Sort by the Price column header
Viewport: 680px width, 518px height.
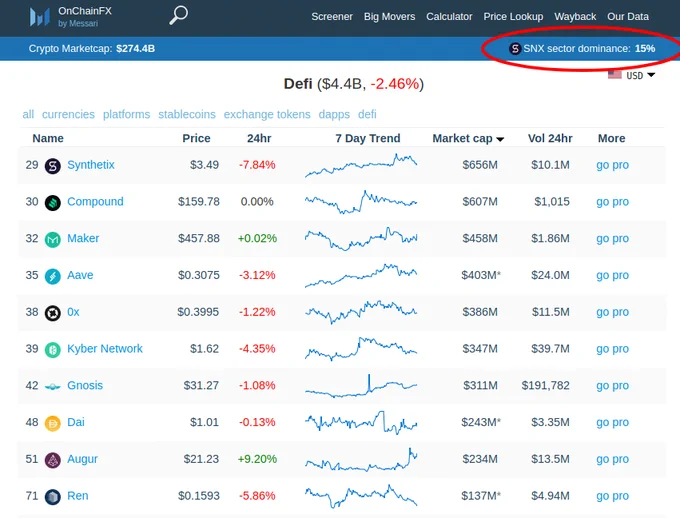[196, 138]
